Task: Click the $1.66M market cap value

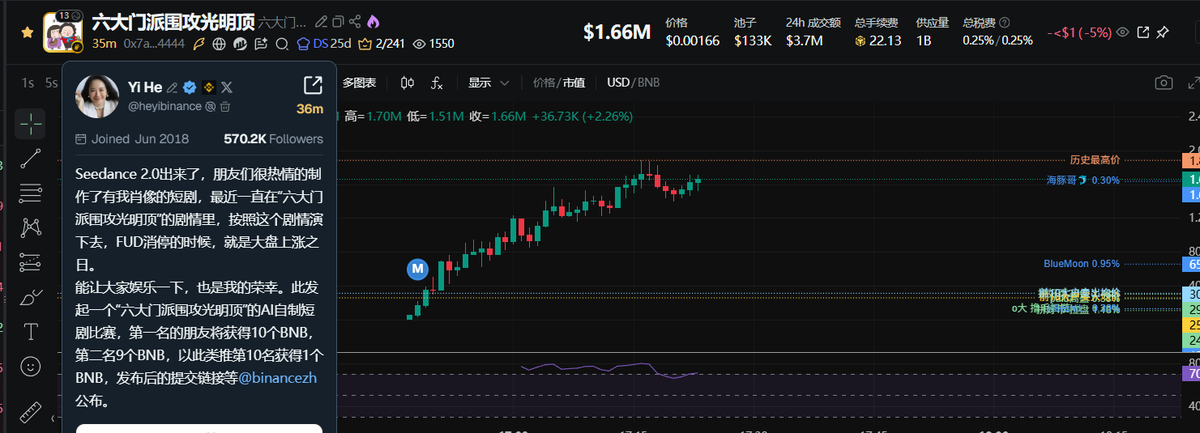Action: point(617,33)
